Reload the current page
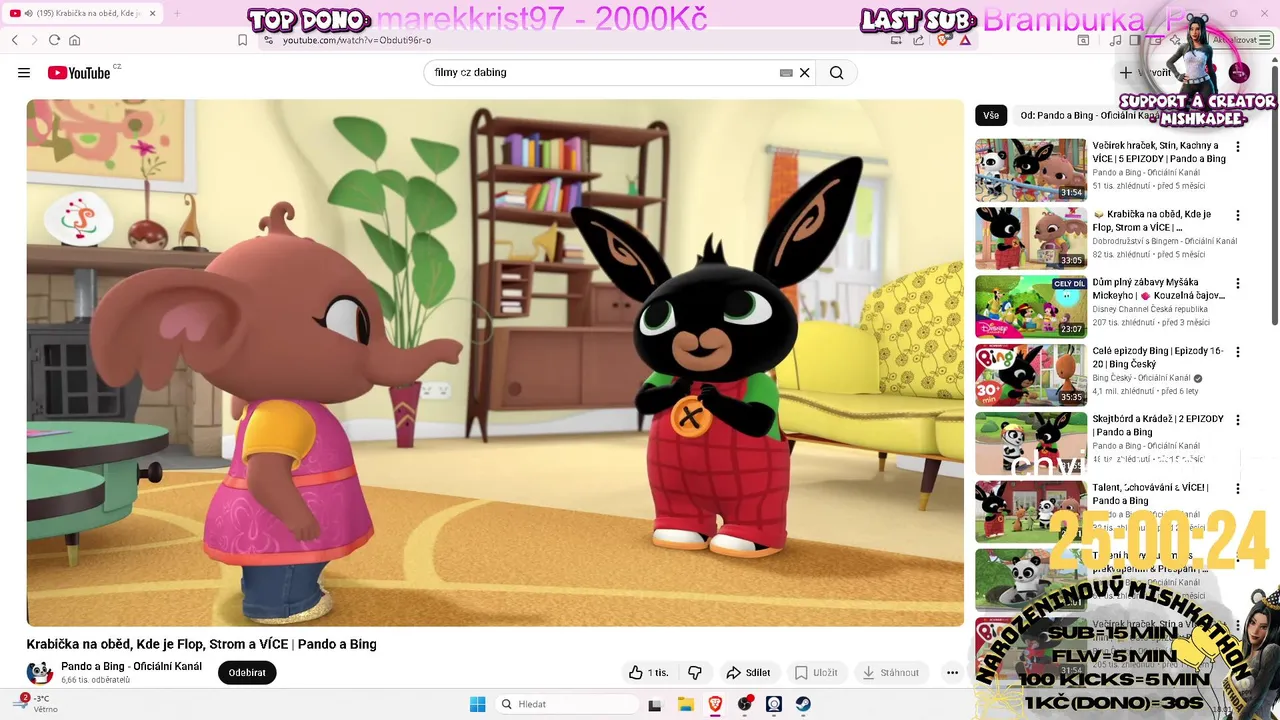Viewport: 1280px width, 720px height. tap(54, 40)
